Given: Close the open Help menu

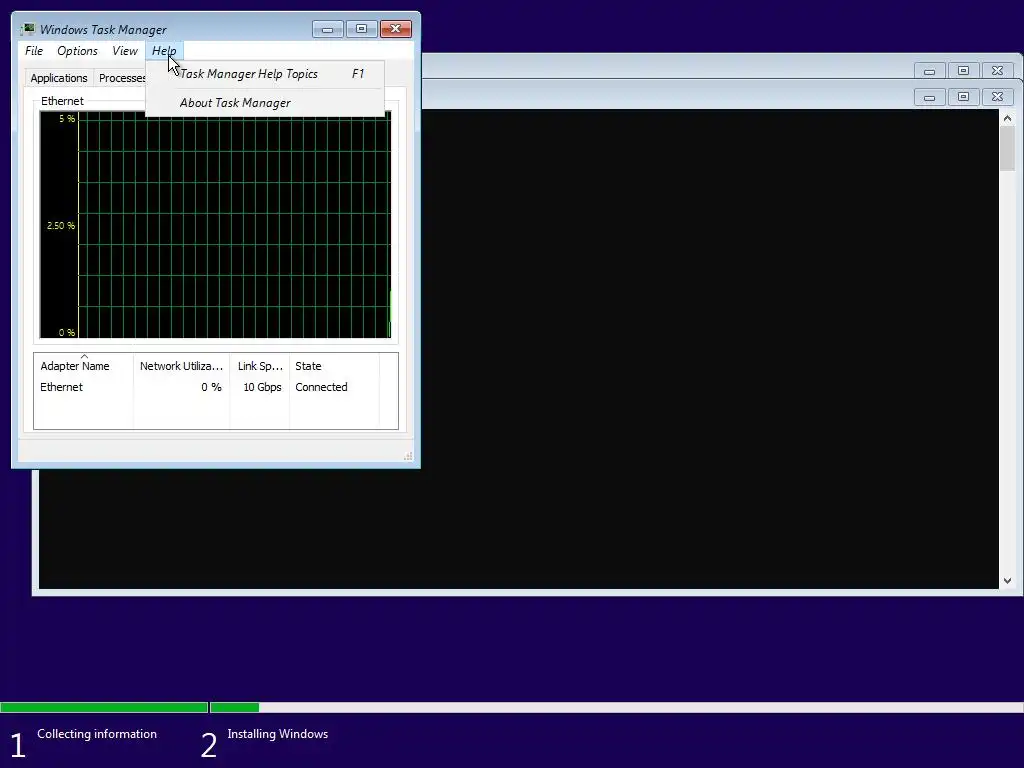Looking at the screenshot, I should click(x=164, y=51).
